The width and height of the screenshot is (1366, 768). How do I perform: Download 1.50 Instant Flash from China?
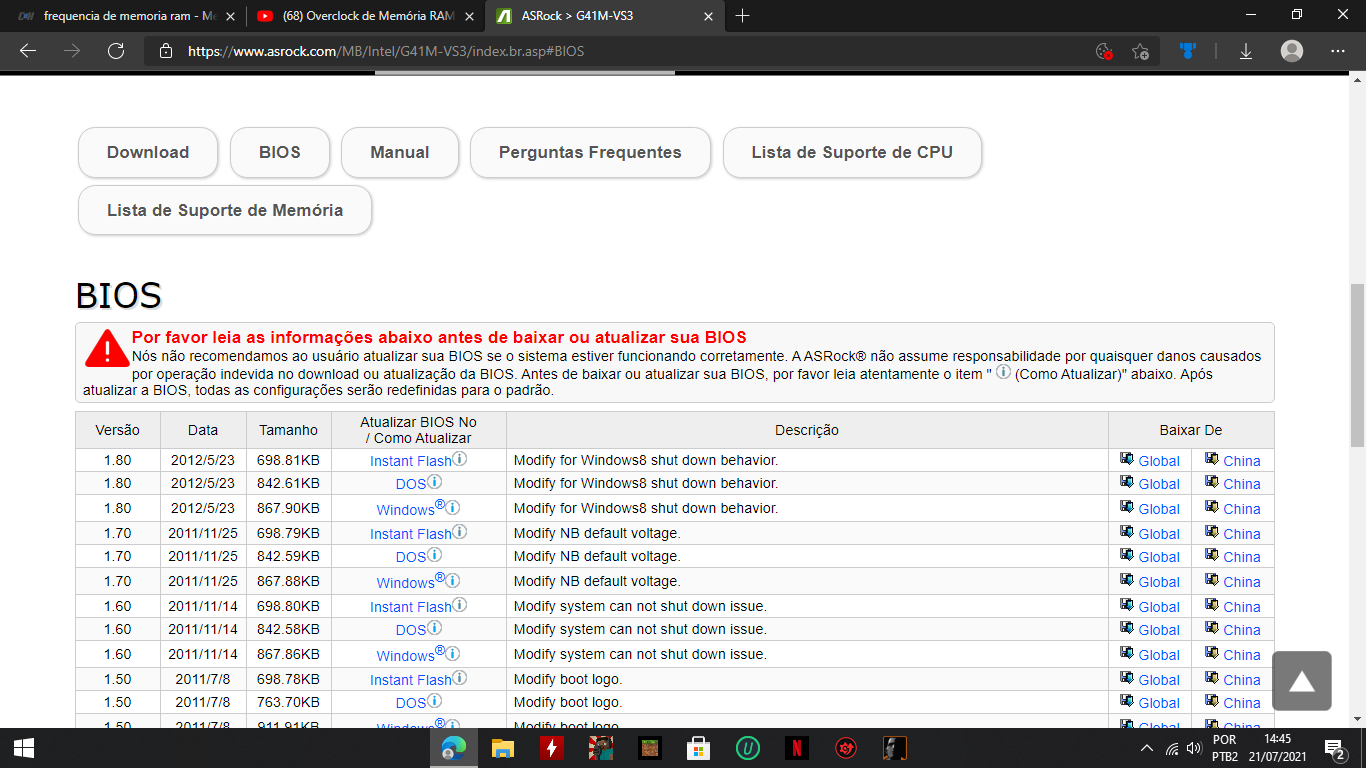(x=1242, y=680)
